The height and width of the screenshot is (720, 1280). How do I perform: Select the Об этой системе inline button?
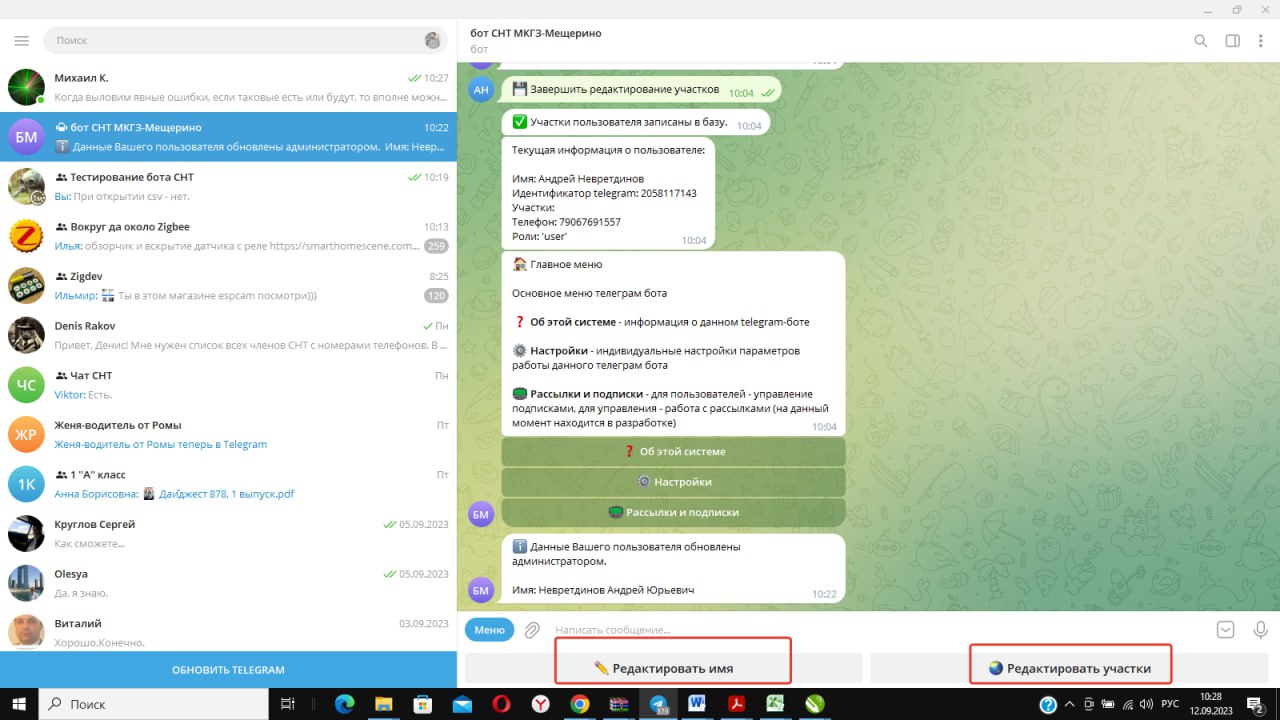click(x=673, y=452)
